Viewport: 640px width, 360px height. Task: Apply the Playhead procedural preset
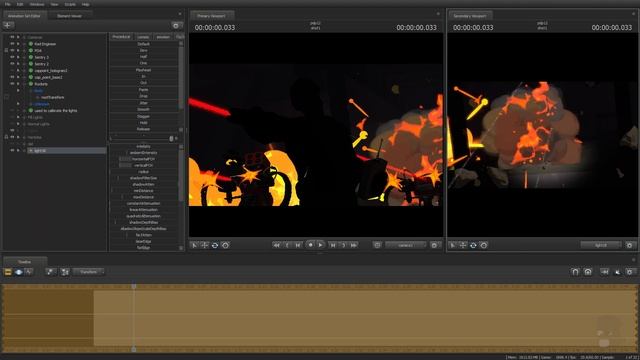coord(144,70)
